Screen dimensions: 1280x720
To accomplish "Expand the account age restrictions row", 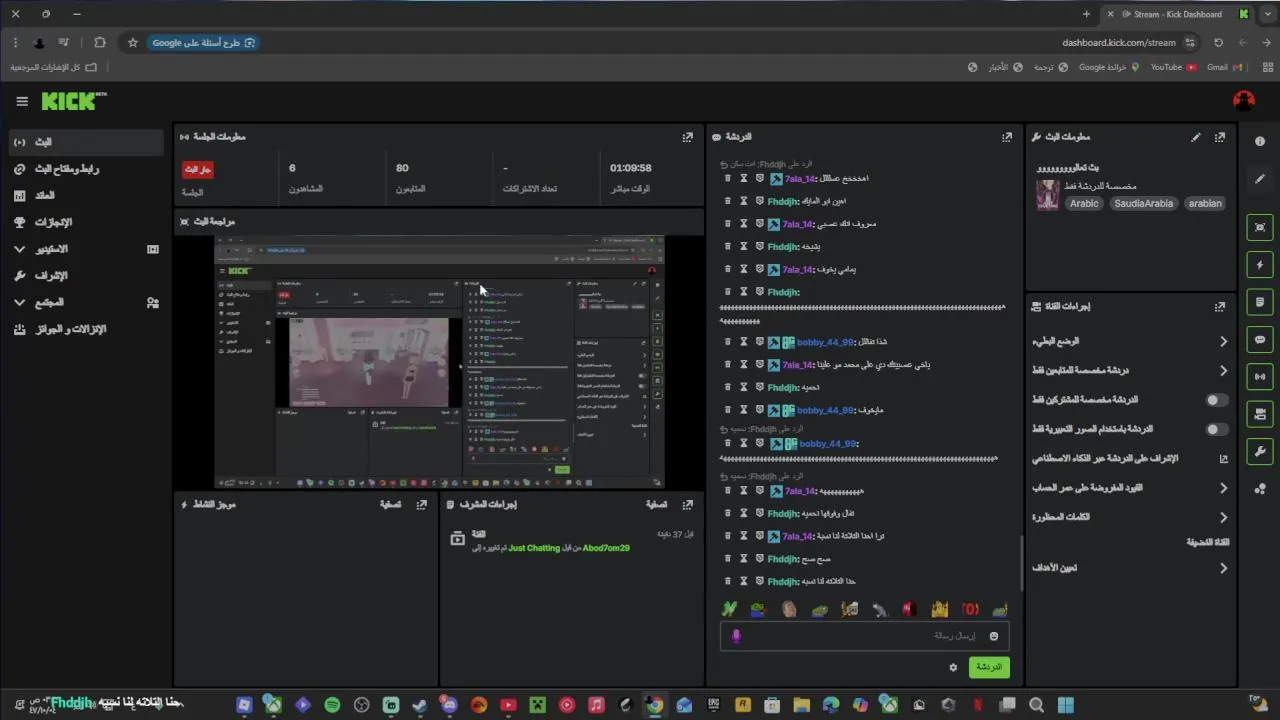I will (x=1130, y=488).
